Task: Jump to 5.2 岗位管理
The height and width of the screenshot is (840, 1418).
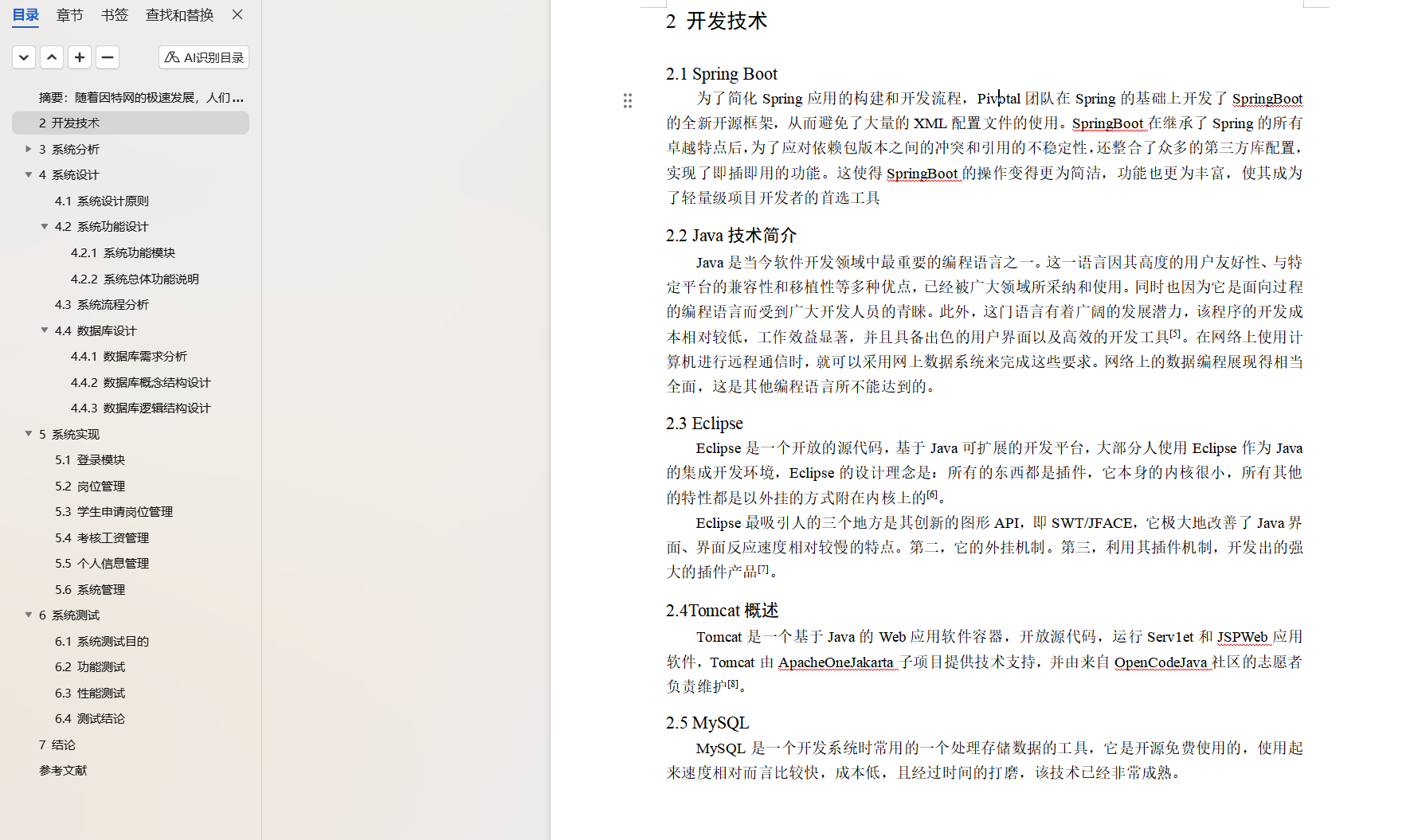Action: (x=90, y=486)
